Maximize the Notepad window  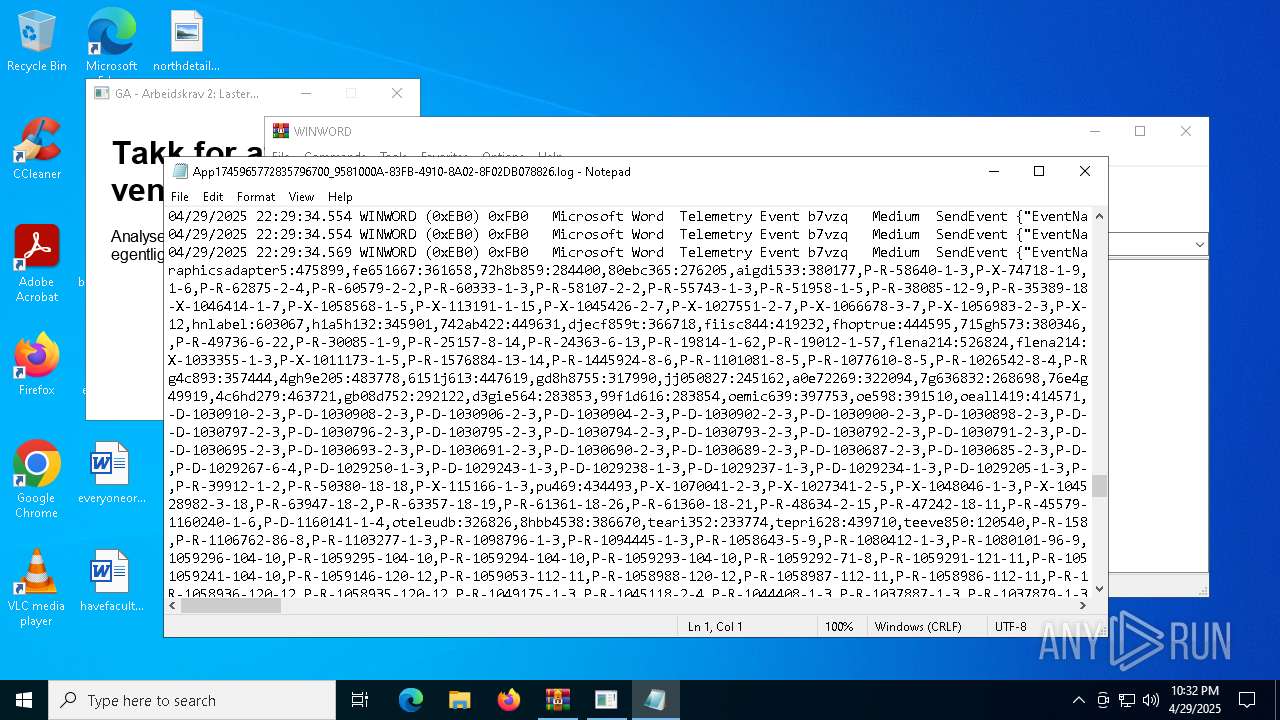click(1039, 171)
